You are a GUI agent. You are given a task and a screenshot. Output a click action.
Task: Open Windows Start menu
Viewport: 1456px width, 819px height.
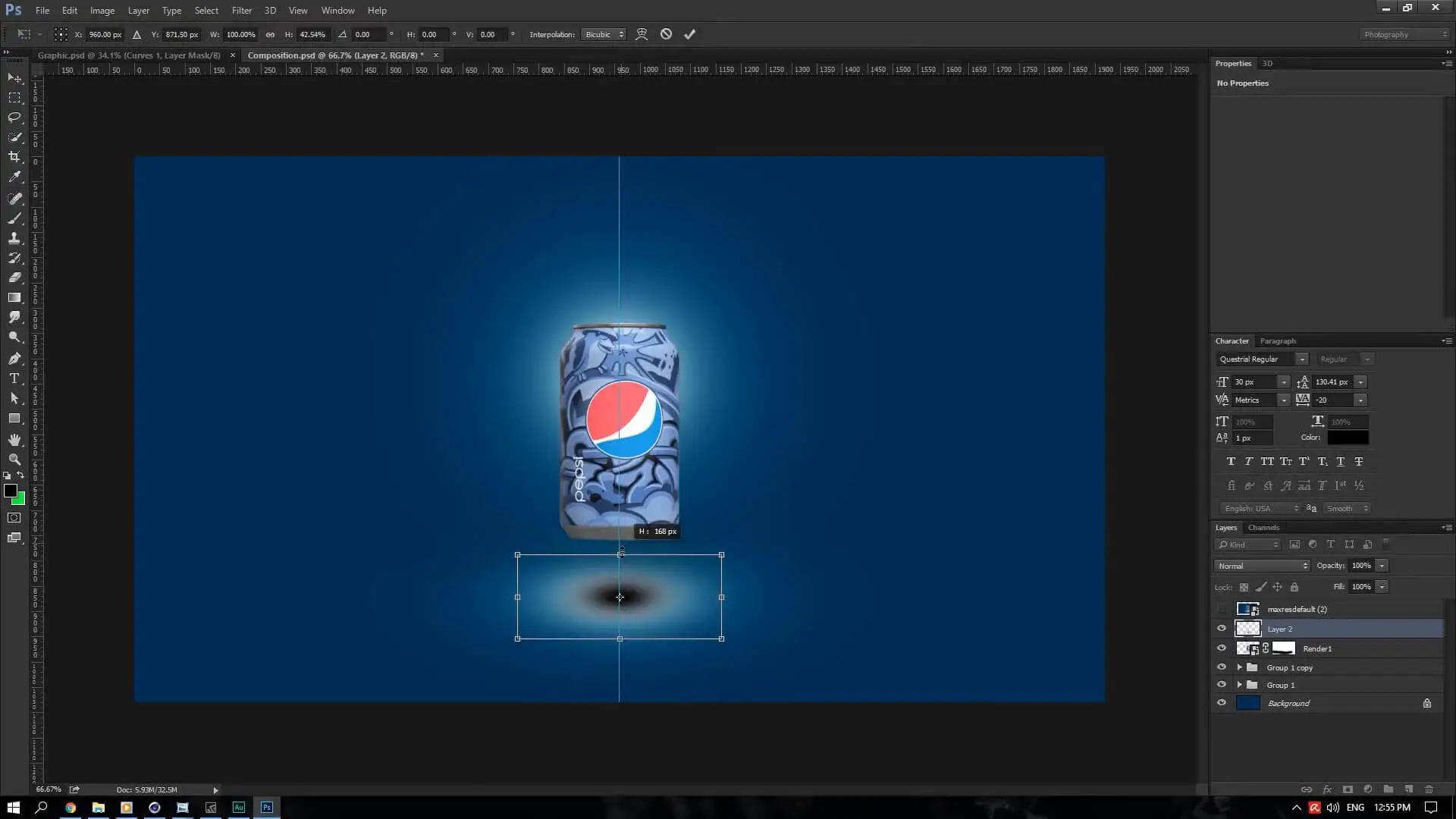tap(13, 808)
